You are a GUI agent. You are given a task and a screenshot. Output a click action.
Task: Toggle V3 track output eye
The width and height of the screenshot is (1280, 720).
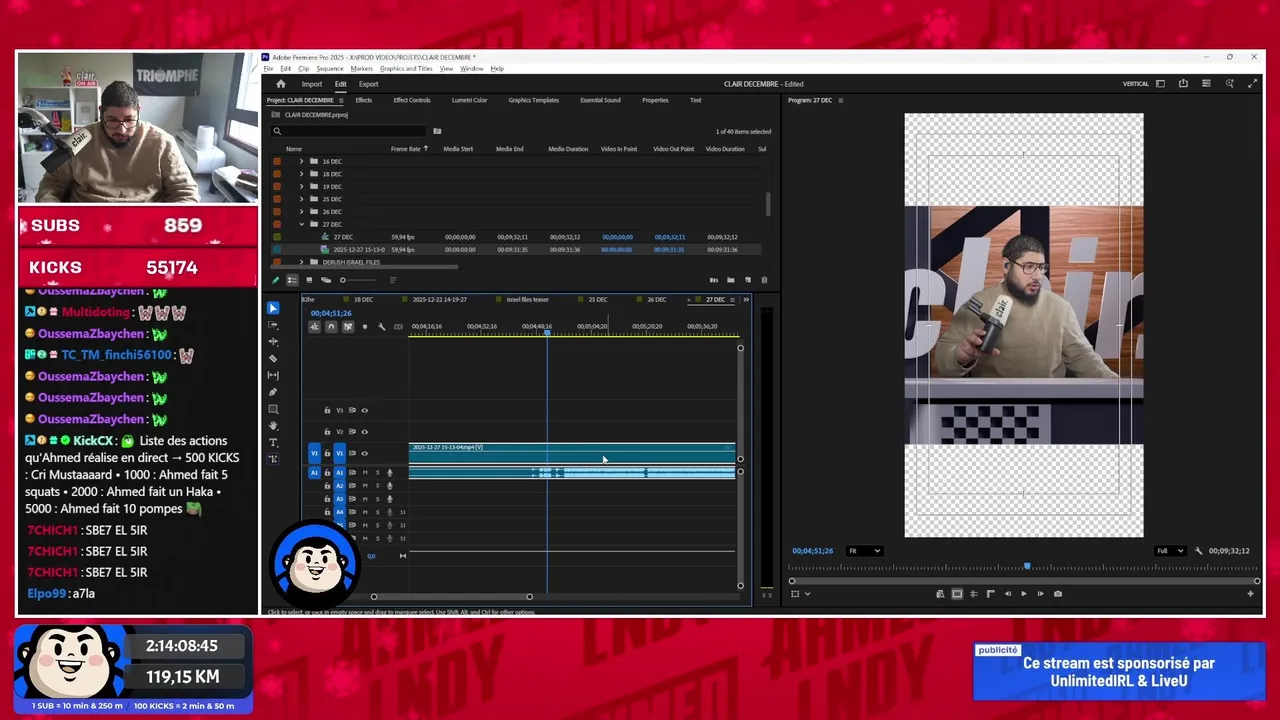[364, 410]
